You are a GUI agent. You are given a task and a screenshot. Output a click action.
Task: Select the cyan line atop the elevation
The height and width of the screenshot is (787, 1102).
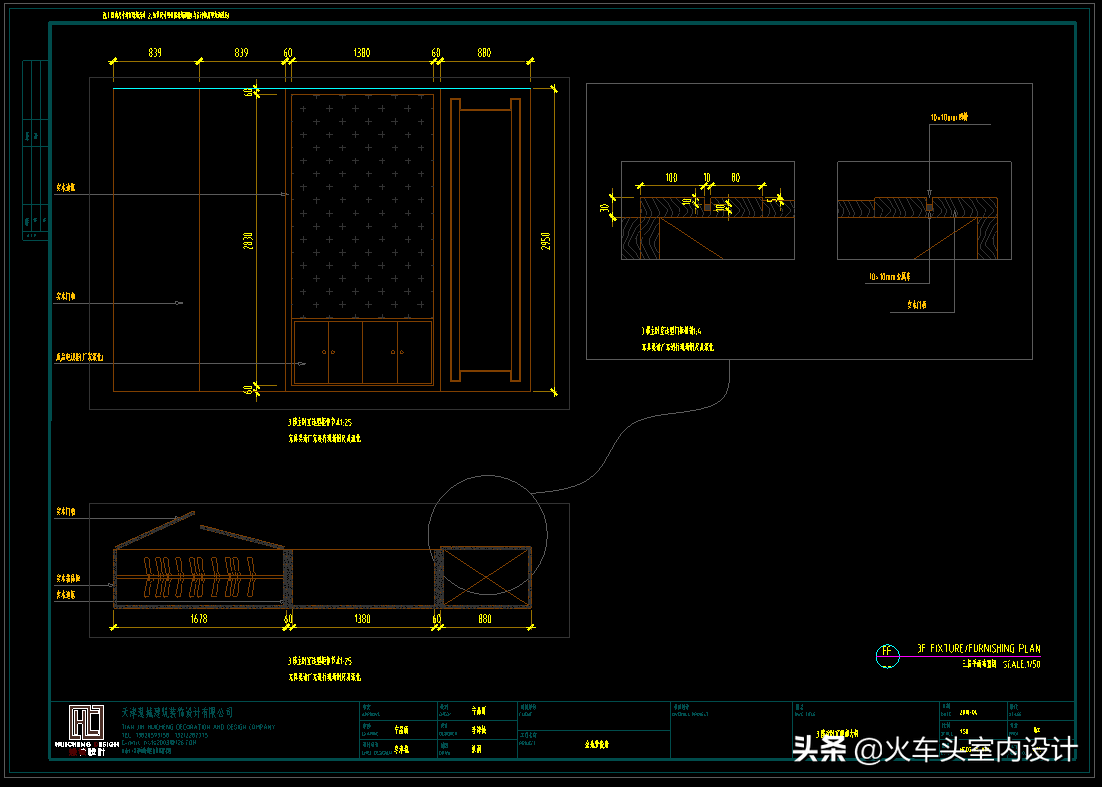click(322, 89)
